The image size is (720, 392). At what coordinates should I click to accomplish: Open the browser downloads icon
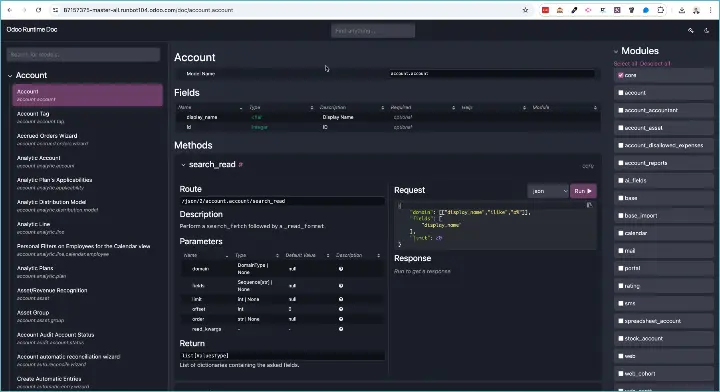(682, 10)
